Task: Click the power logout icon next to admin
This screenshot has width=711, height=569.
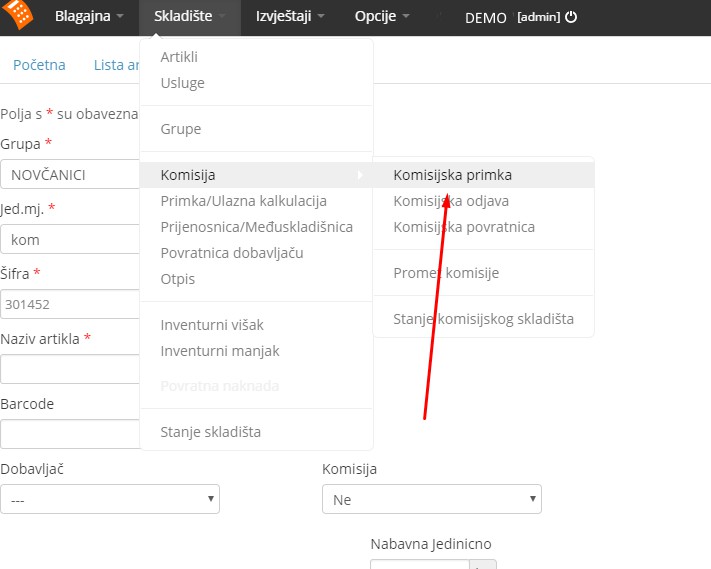Action: 571,17
